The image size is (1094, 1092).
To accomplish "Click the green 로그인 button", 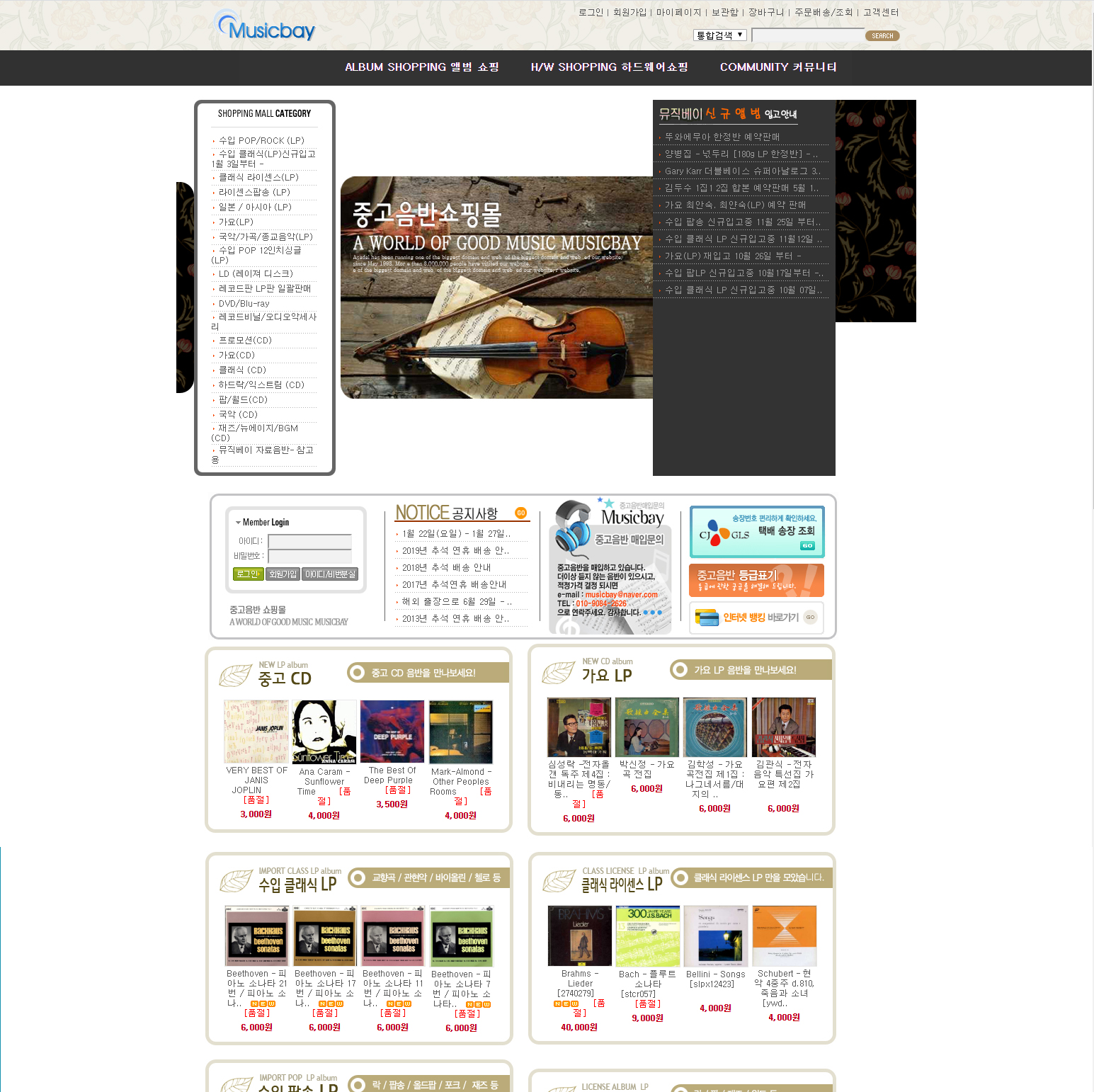I will pos(248,574).
